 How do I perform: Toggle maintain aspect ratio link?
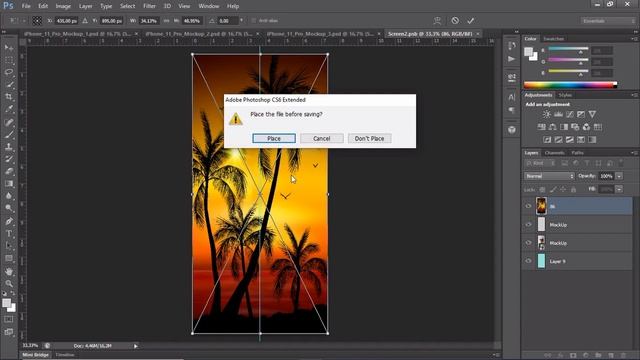point(166,20)
